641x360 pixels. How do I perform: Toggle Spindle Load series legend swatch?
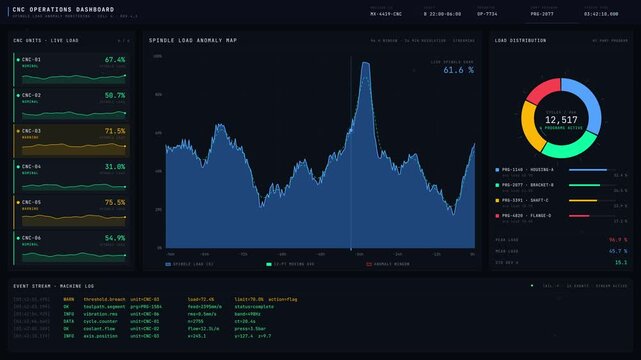click(168, 264)
